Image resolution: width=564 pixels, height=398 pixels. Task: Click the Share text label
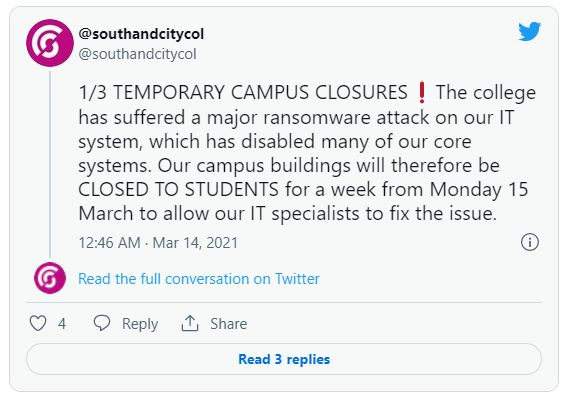[x=229, y=324]
